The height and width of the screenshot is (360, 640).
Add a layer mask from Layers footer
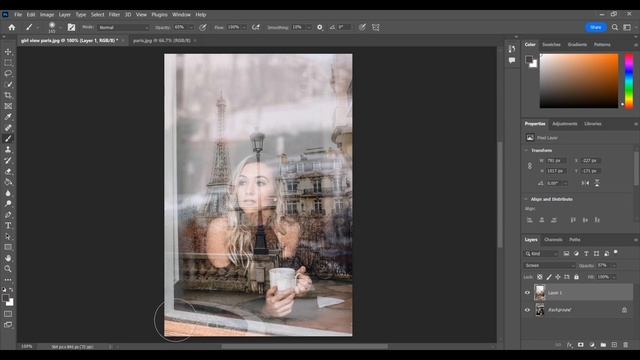[581, 345]
